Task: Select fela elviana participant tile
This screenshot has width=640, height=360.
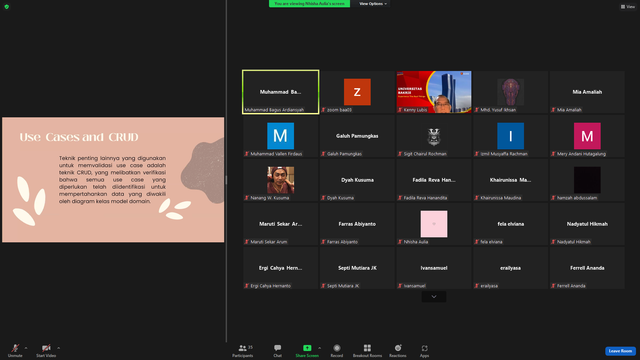Action: (x=511, y=224)
